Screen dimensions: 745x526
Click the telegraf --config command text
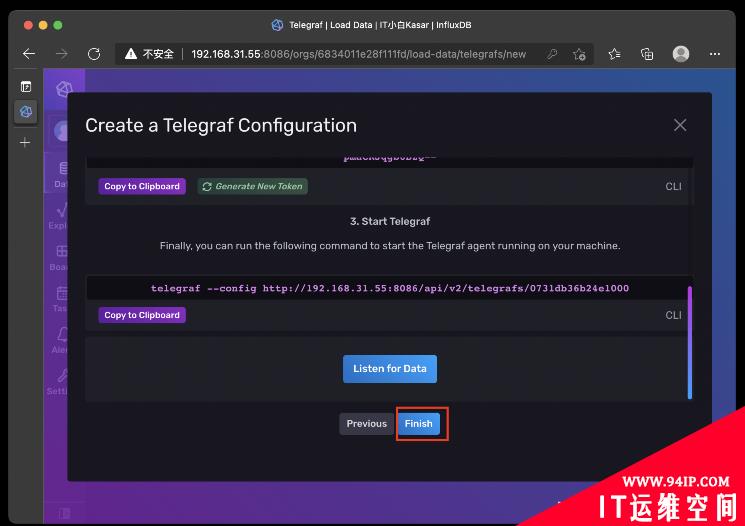pyautogui.click(x=390, y=288)
